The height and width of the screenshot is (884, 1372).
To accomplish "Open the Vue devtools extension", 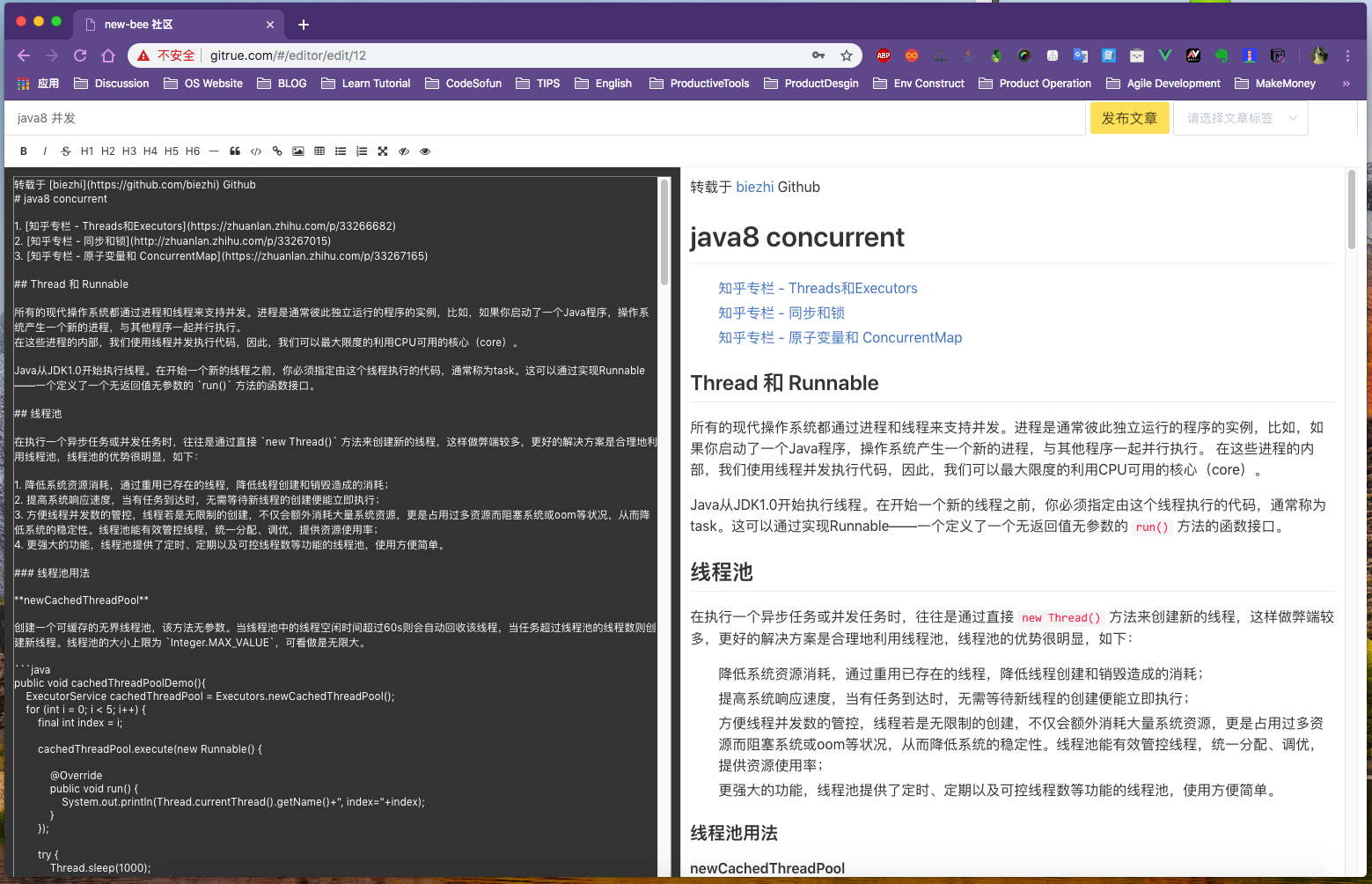I will click(1165, 55).
